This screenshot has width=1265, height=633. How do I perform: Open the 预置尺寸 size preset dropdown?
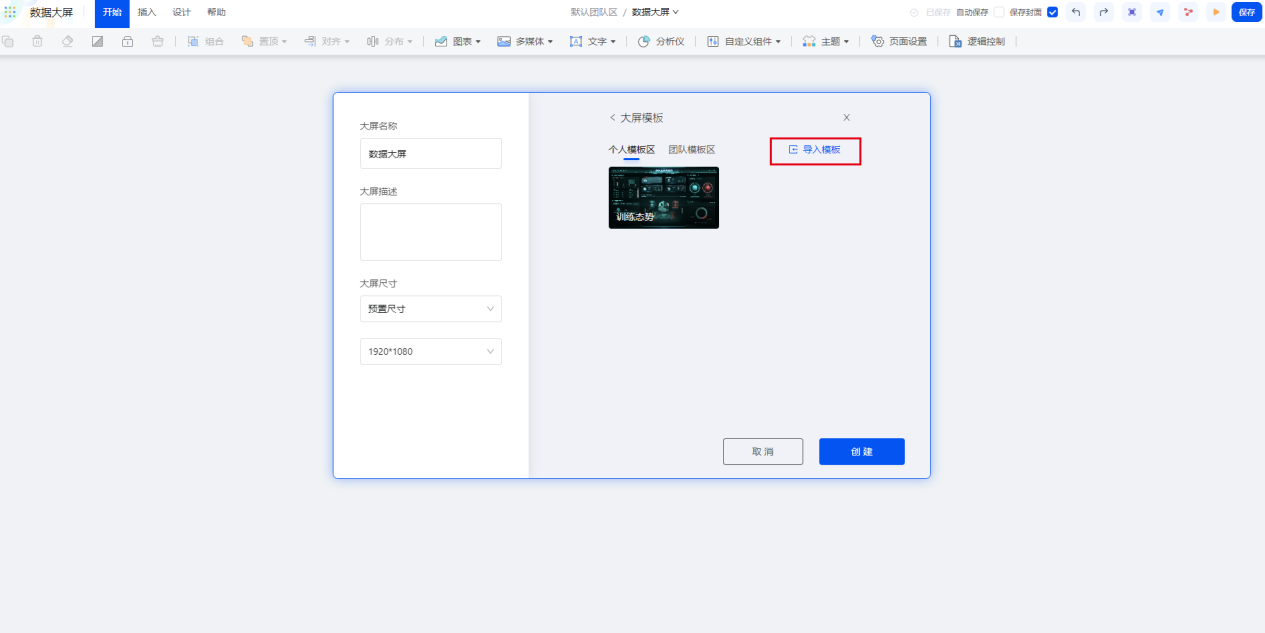click(x=431, y=309)
